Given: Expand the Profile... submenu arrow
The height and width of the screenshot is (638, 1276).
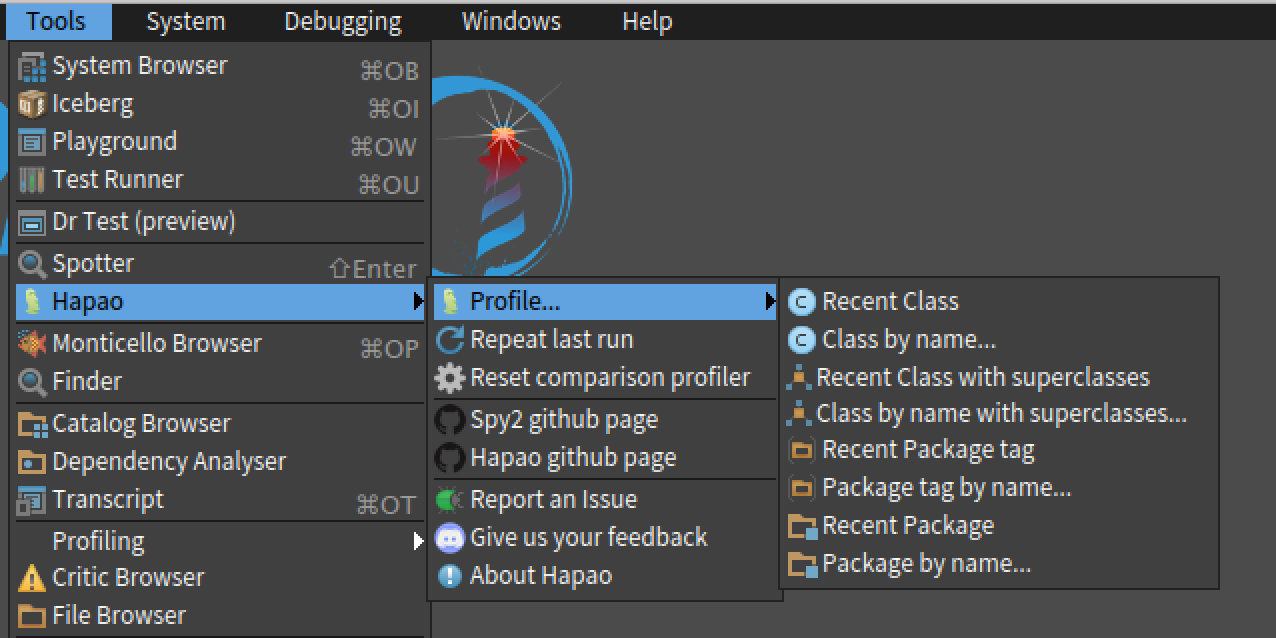Looking at the screenshot, I should point(770,301).
